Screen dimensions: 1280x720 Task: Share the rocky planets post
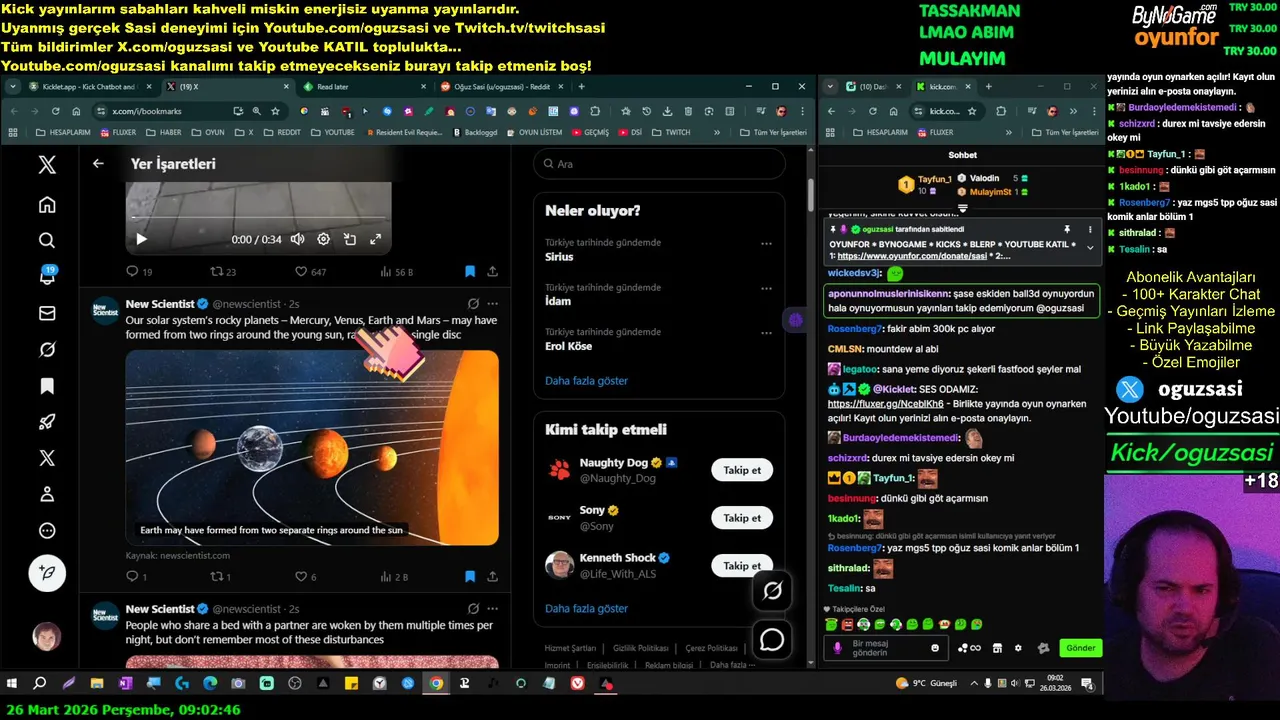492,576
